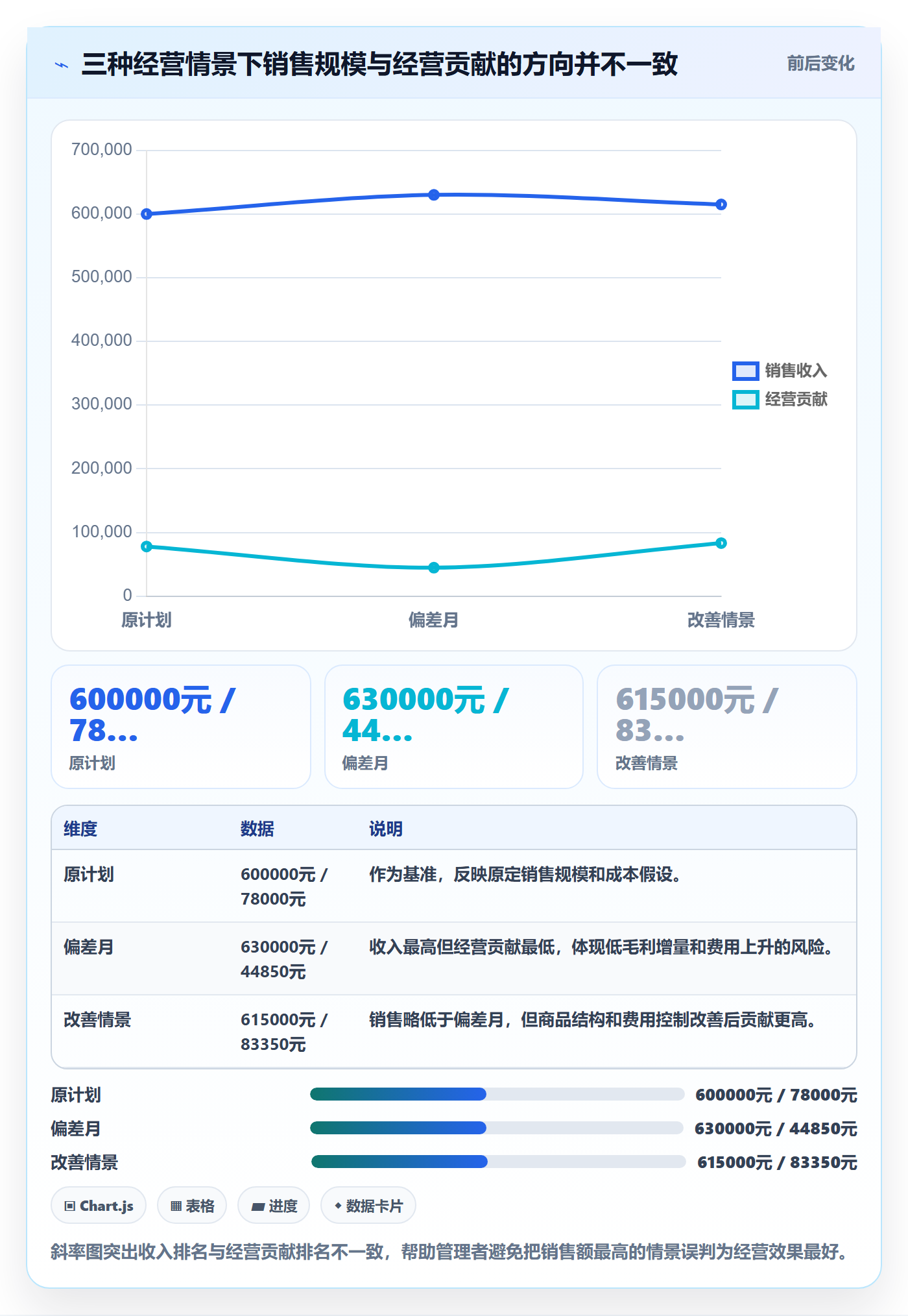The height and width of the screenshot is (1316, 908).
Task: Click the 原计划 progress bar
Action: [x=497, y=1095]
